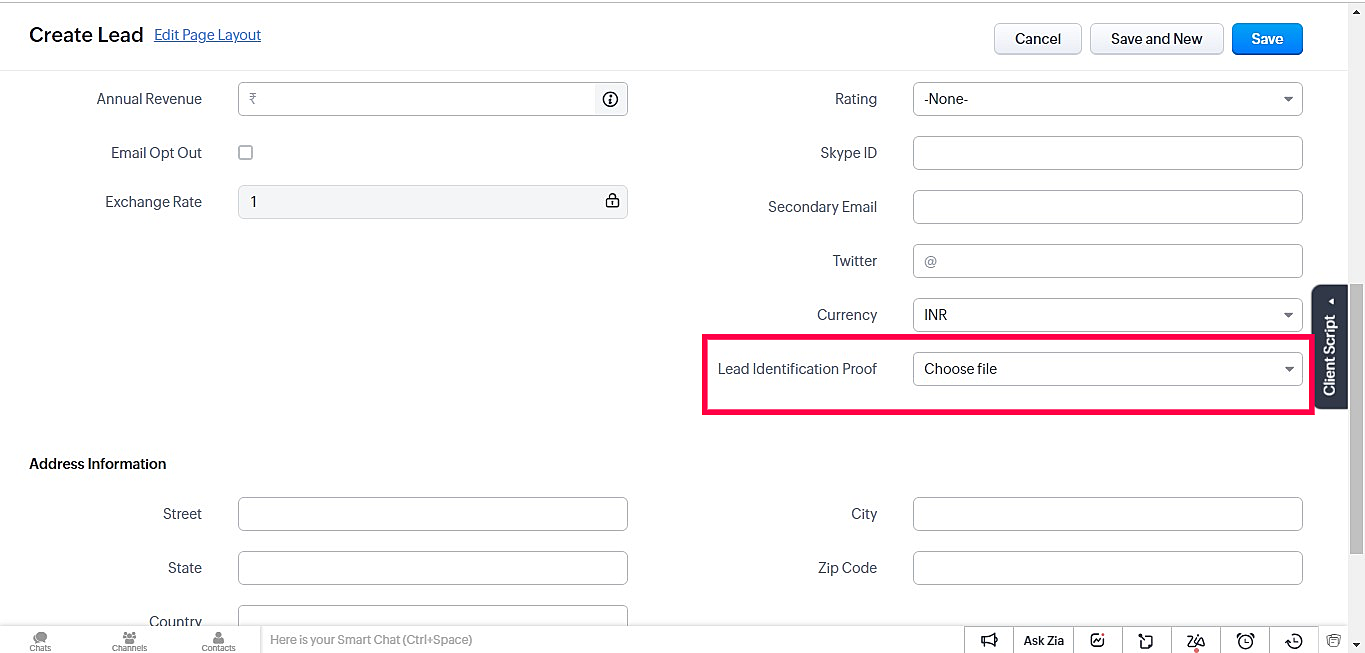Open the Lead Identification Proof dropdown
The height and width of the screenshot is (653, 1365).
(x=1107, y=369)
